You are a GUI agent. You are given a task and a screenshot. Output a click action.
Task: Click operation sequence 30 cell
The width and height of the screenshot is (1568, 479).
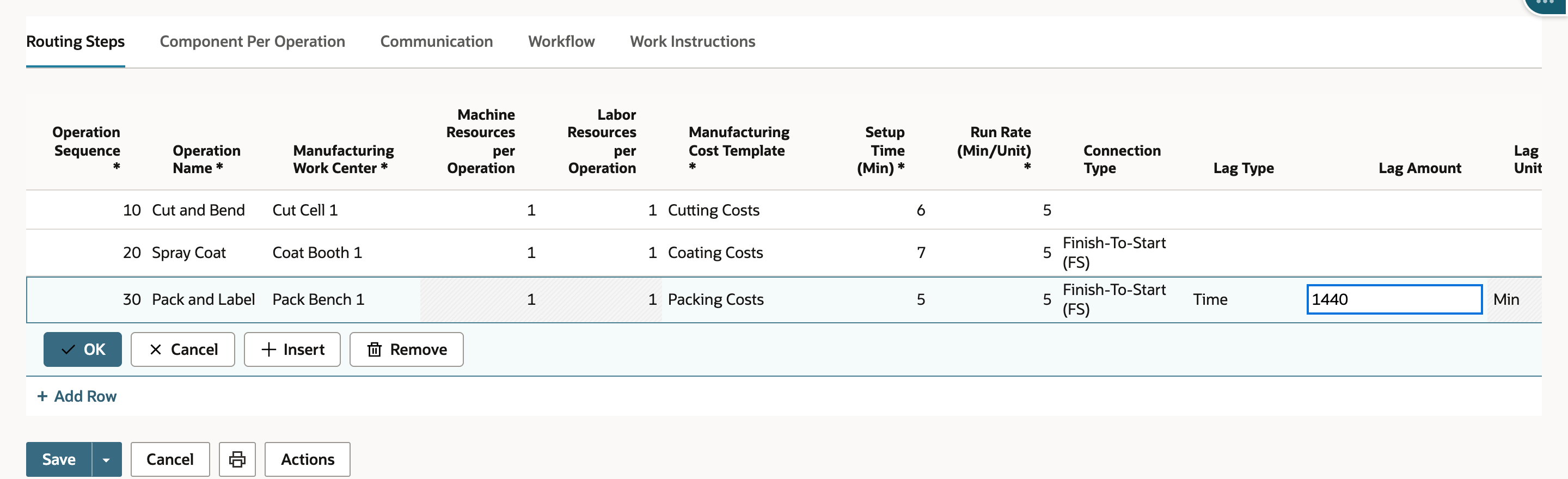point(131,299)
